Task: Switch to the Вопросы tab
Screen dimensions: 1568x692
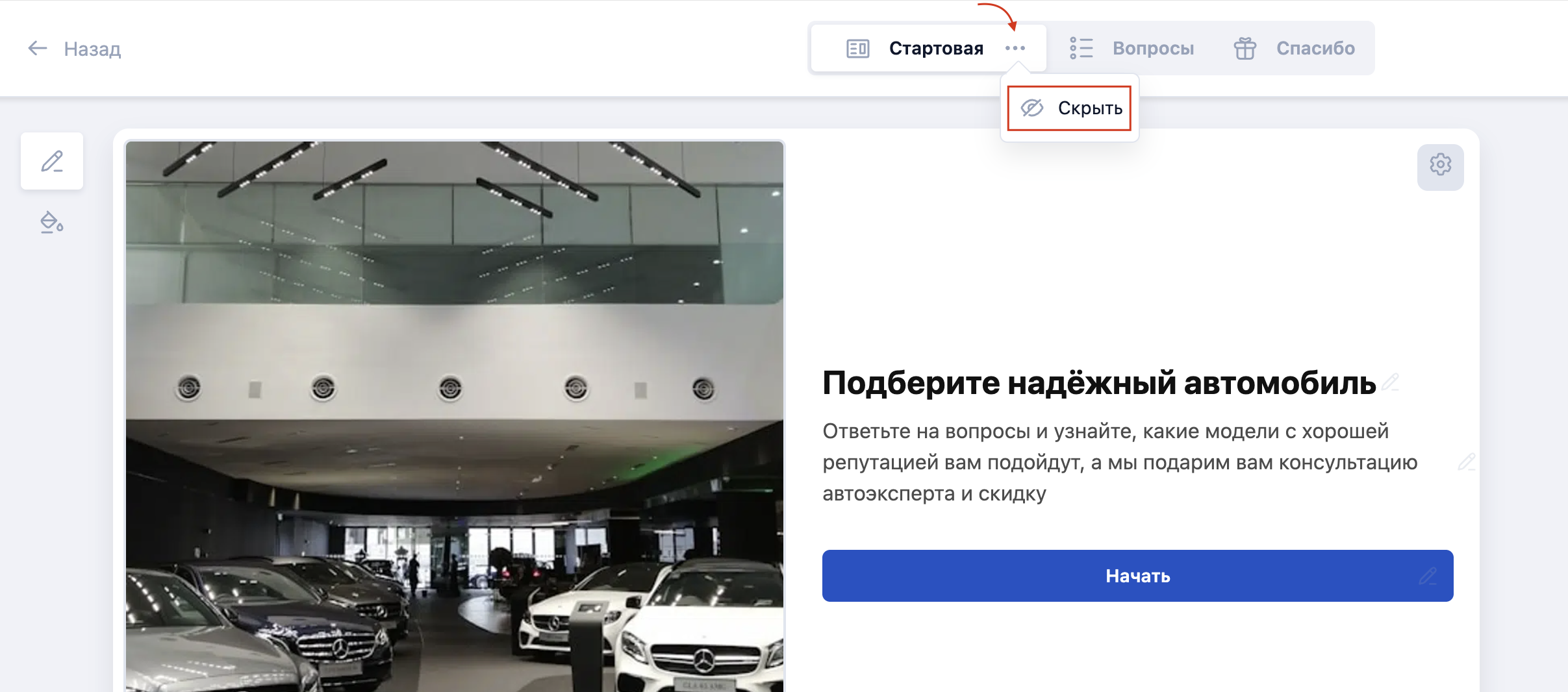Action: 1153,49
